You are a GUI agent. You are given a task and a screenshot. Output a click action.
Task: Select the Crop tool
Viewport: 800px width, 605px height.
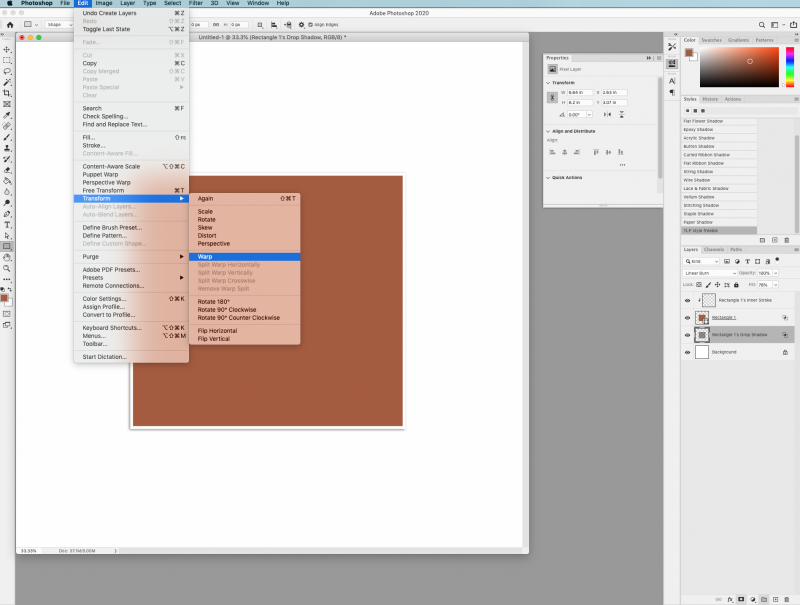click(7, 93)
